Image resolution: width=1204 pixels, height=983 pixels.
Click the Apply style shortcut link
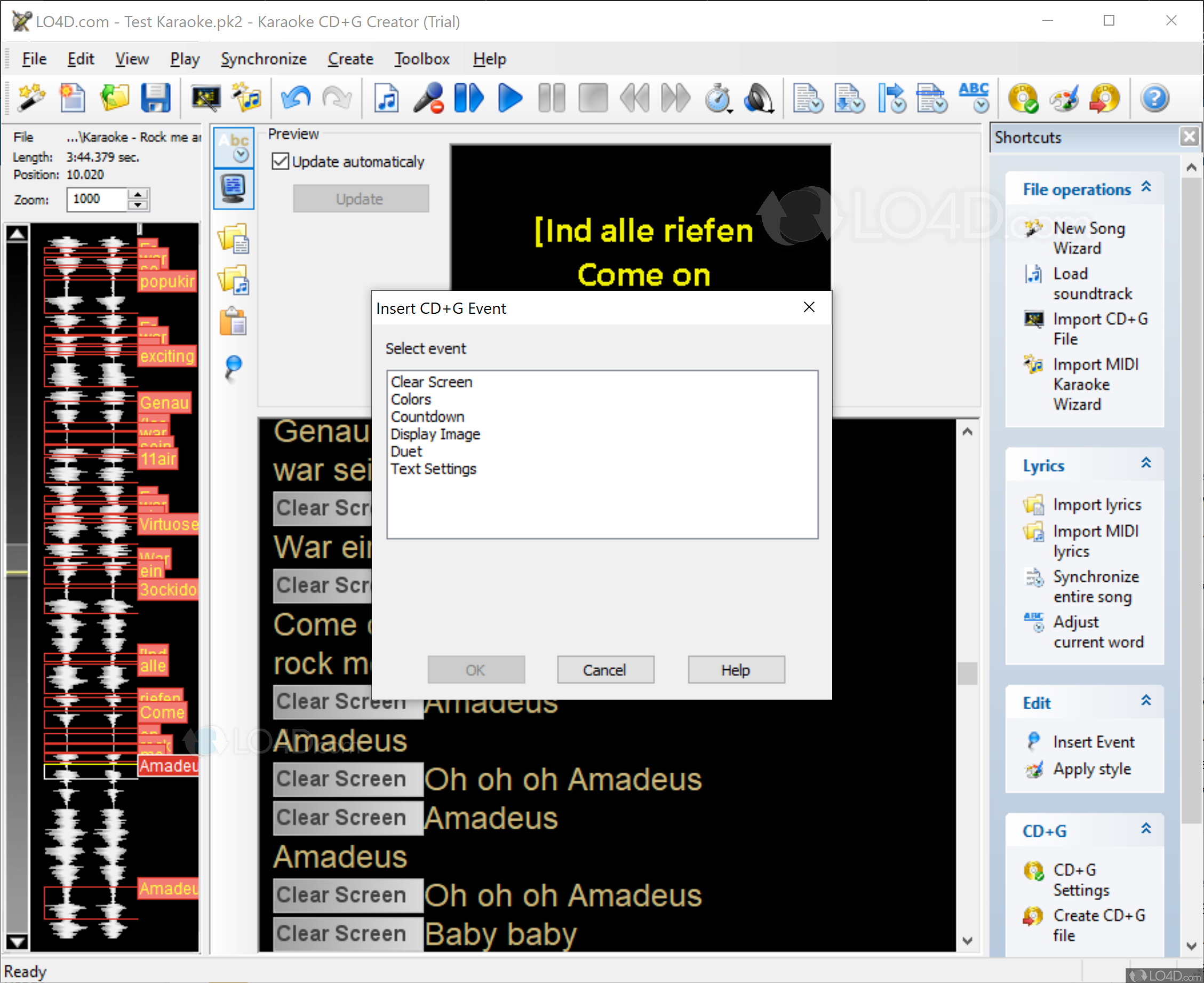point(1091,769)
